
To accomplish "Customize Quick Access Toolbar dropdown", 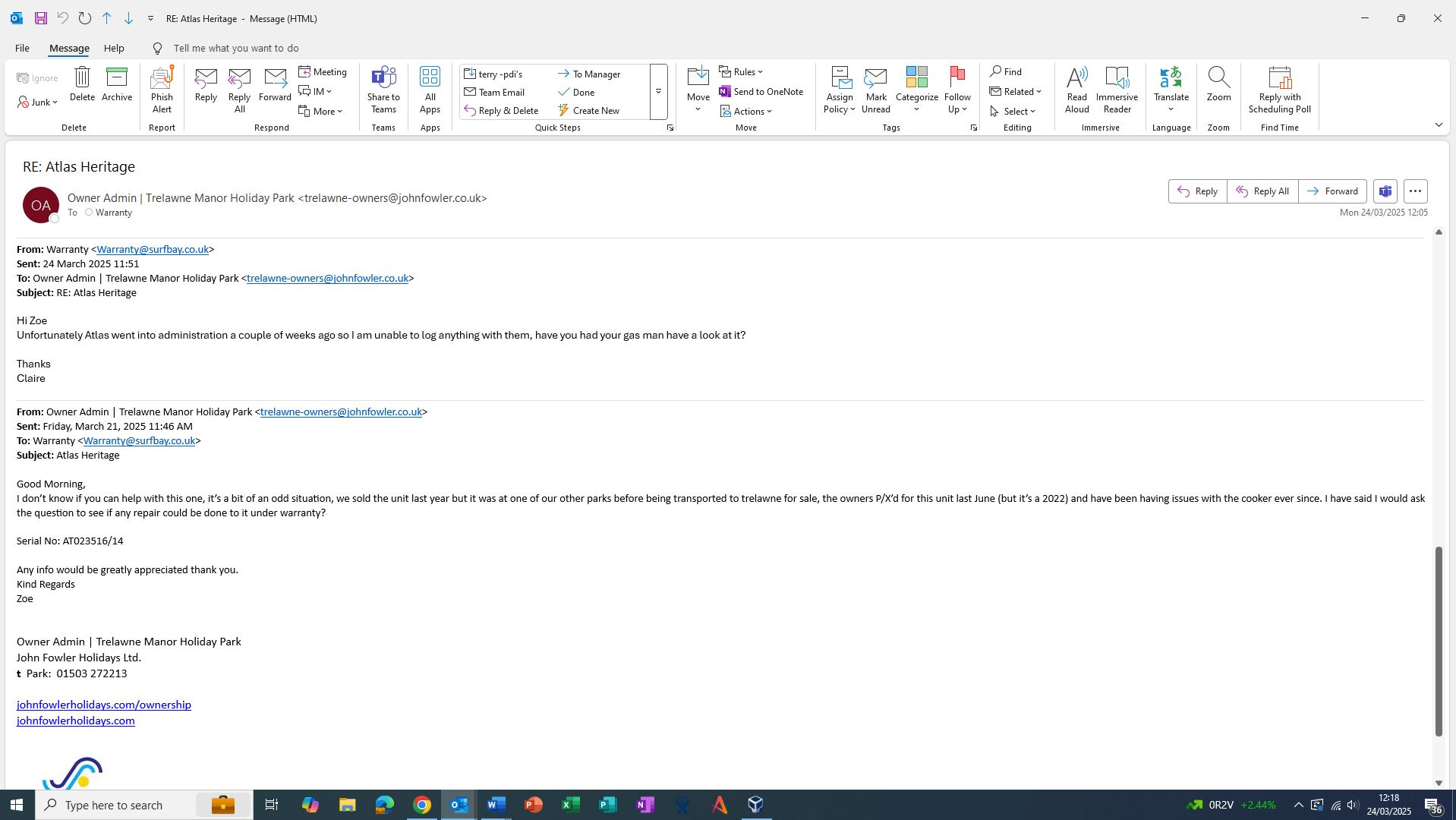I will click(150, 18).
